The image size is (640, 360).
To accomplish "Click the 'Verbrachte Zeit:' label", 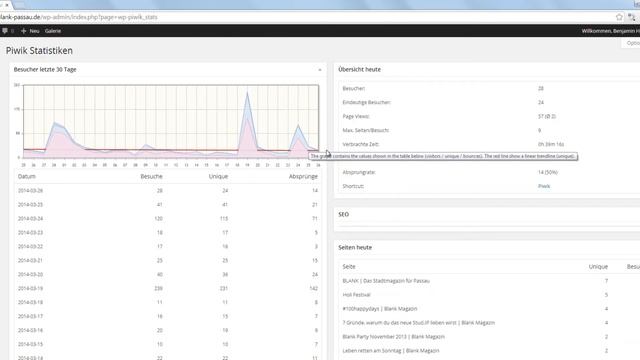I will pyautogui.click(x=361, y=144).
